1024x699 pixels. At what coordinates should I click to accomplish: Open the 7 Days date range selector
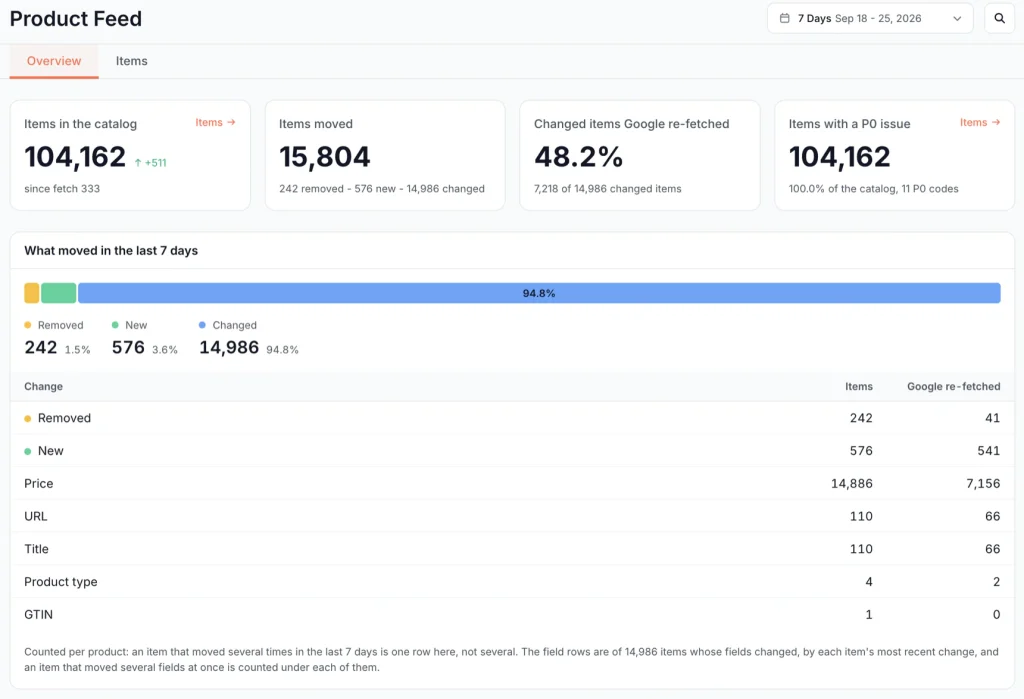pyautogui.click(x=870, y=18)
